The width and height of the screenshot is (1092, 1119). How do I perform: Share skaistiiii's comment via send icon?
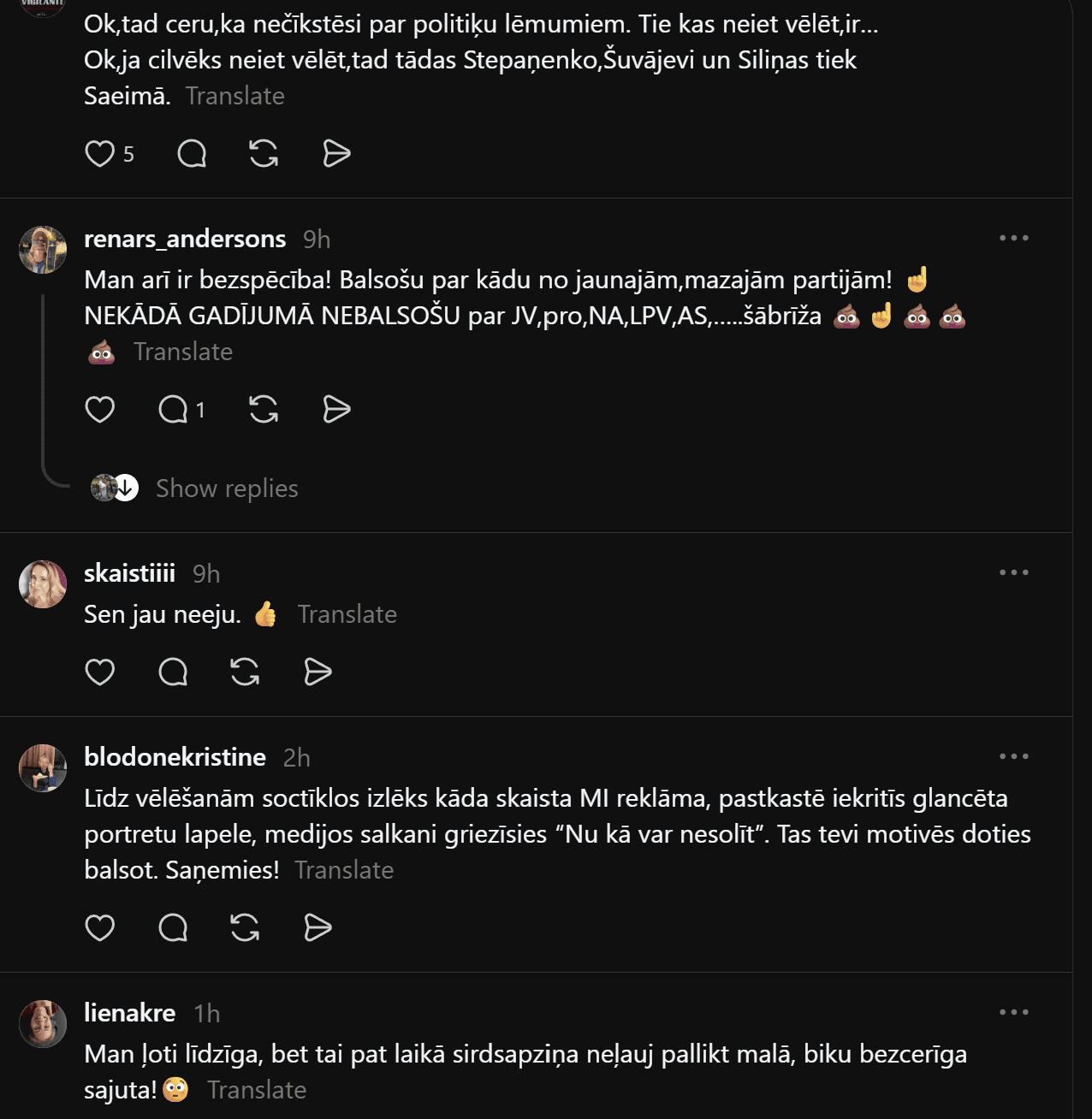click(x=318, y=672)
